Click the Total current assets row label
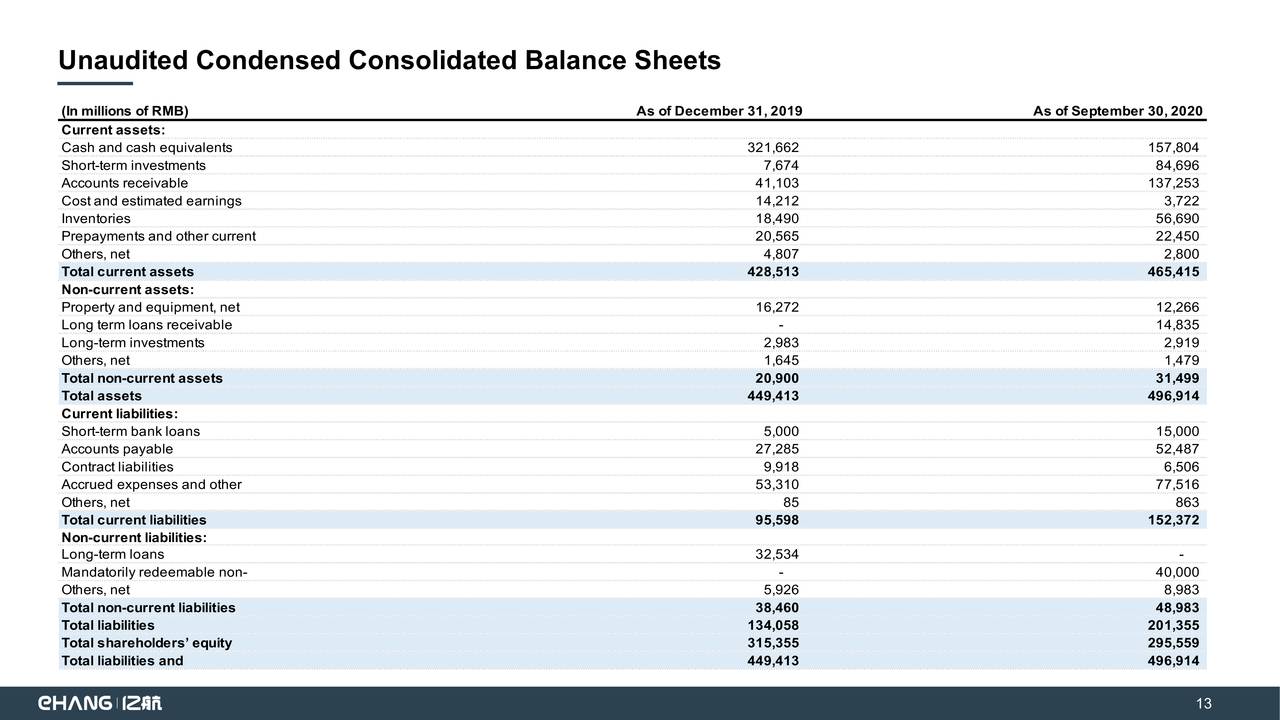The height and width of the screenshot is (720, 1280). [x=128, y=272]
